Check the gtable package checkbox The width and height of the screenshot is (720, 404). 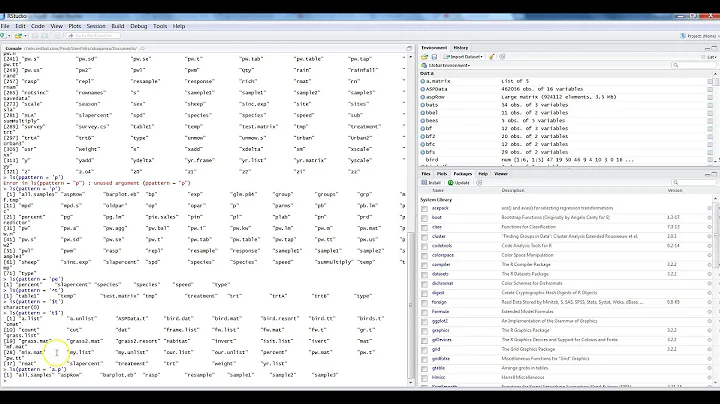(x=424, y=369)
